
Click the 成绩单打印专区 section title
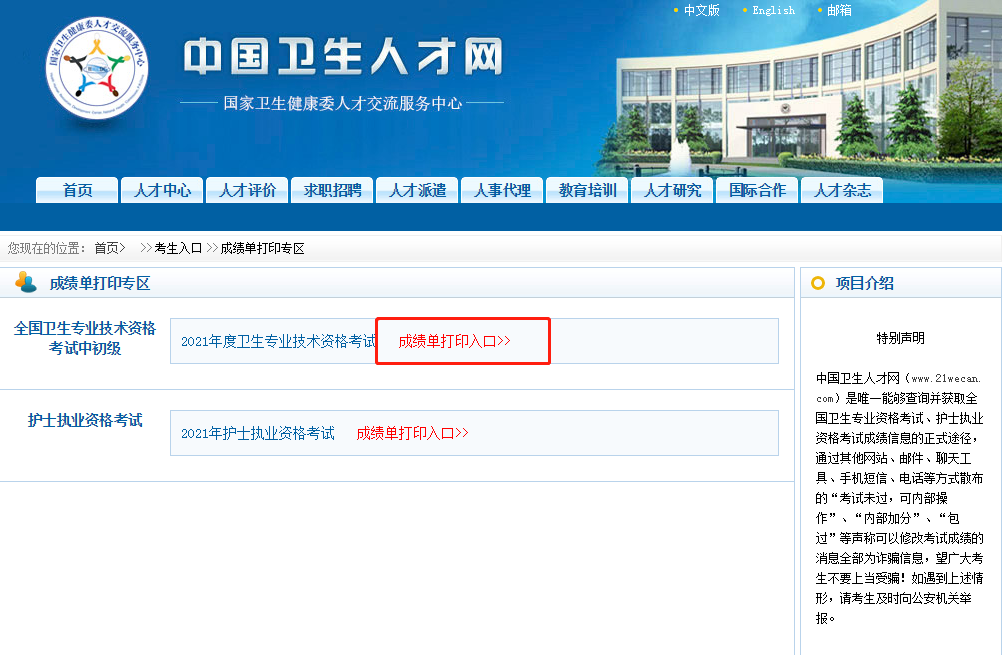pos(100,283)
